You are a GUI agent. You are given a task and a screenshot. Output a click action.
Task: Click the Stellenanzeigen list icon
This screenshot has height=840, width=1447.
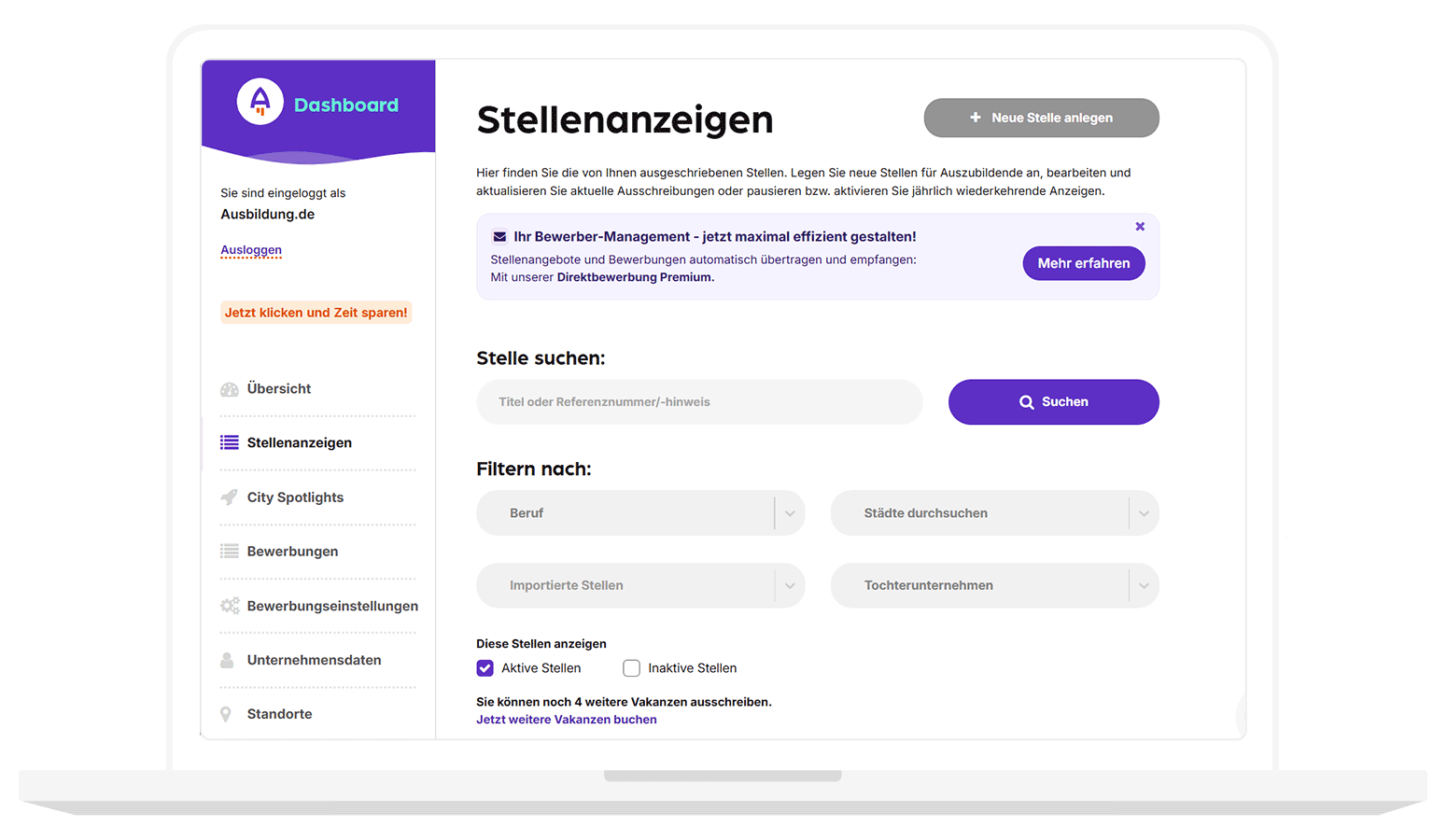(x=230, y=442)
